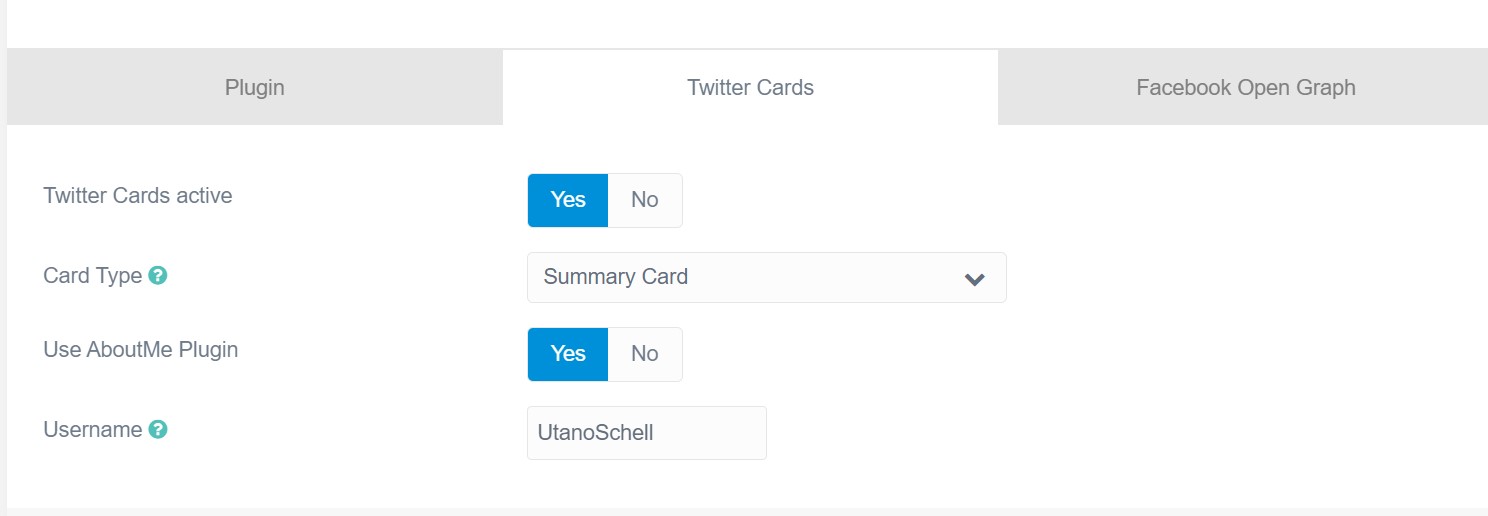Disable Use AboutMe Plugin with No
Screen dimensions: 1488x516
[645, 354]
